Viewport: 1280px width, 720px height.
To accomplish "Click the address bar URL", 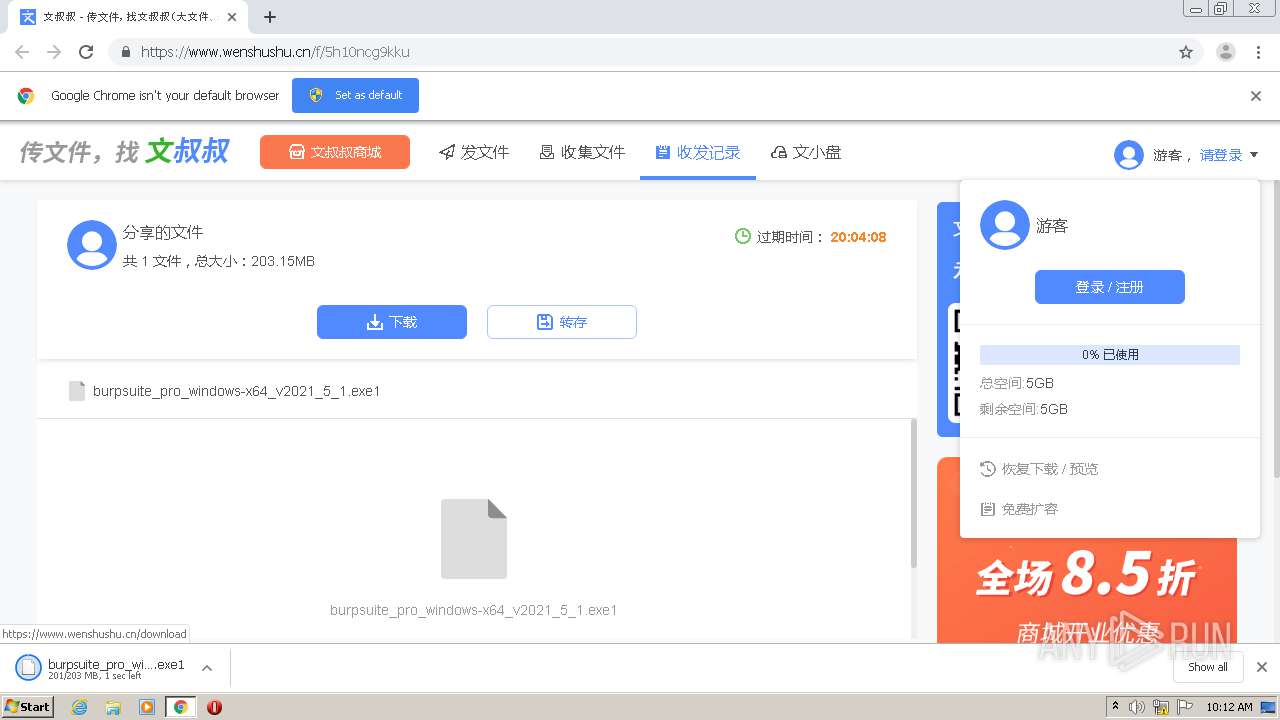I will 275,52.
